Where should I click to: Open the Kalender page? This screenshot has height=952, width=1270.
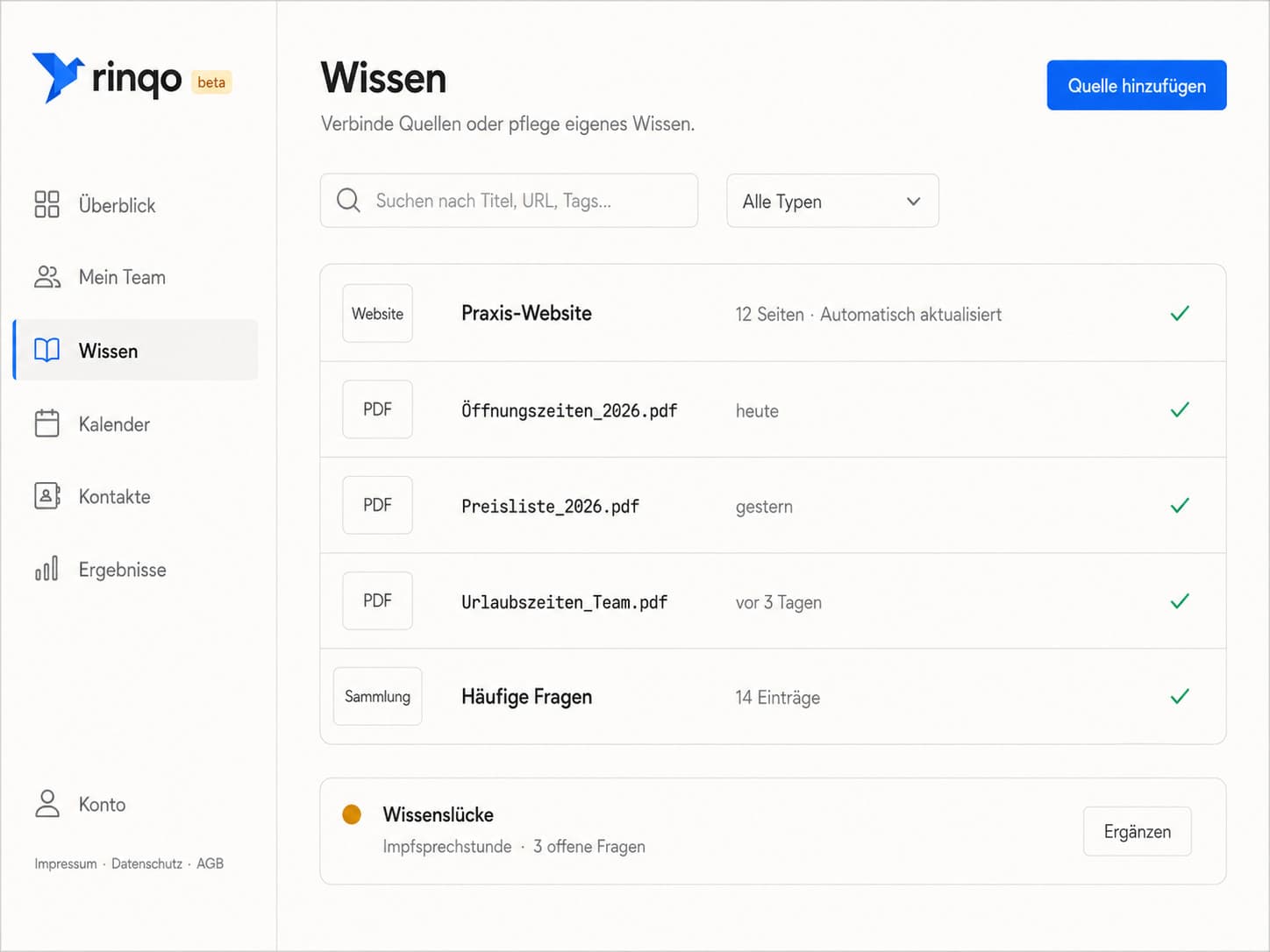click(x=136, y=424)
